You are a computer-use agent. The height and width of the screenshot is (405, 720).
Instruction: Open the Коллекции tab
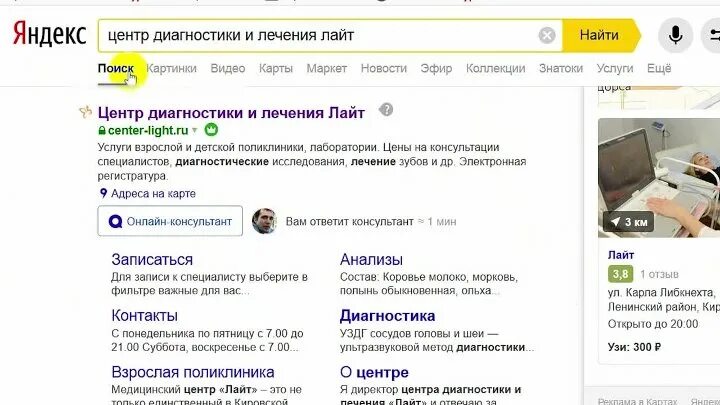pyautogui.click(x=495, y=68)
